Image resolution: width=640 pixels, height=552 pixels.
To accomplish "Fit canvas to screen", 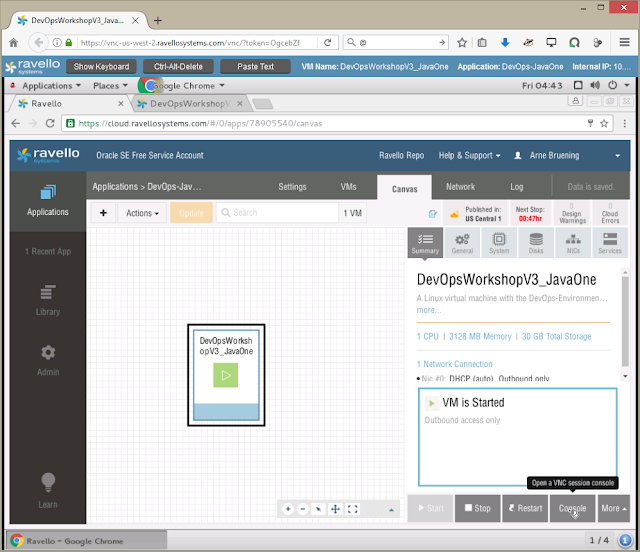I will [x=352, y=509].
